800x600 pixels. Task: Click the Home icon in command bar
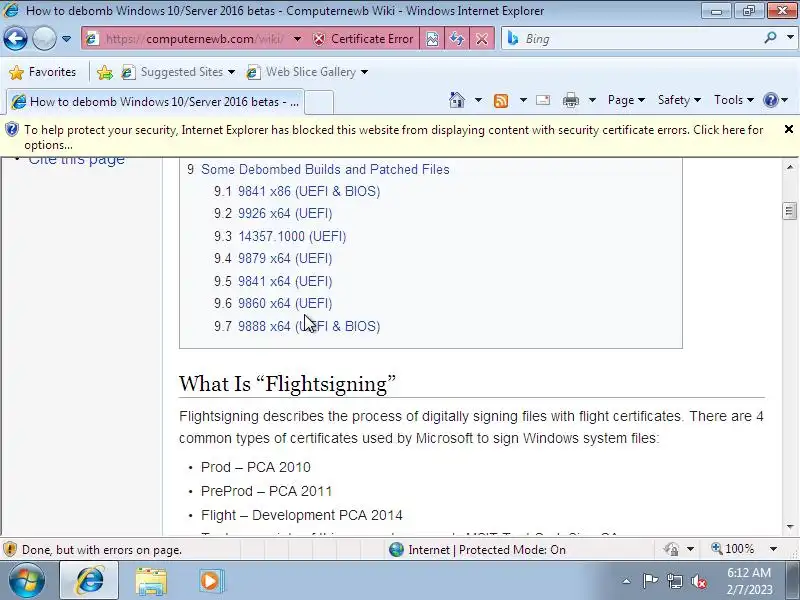pyautogui.click(x=457, y=100)
